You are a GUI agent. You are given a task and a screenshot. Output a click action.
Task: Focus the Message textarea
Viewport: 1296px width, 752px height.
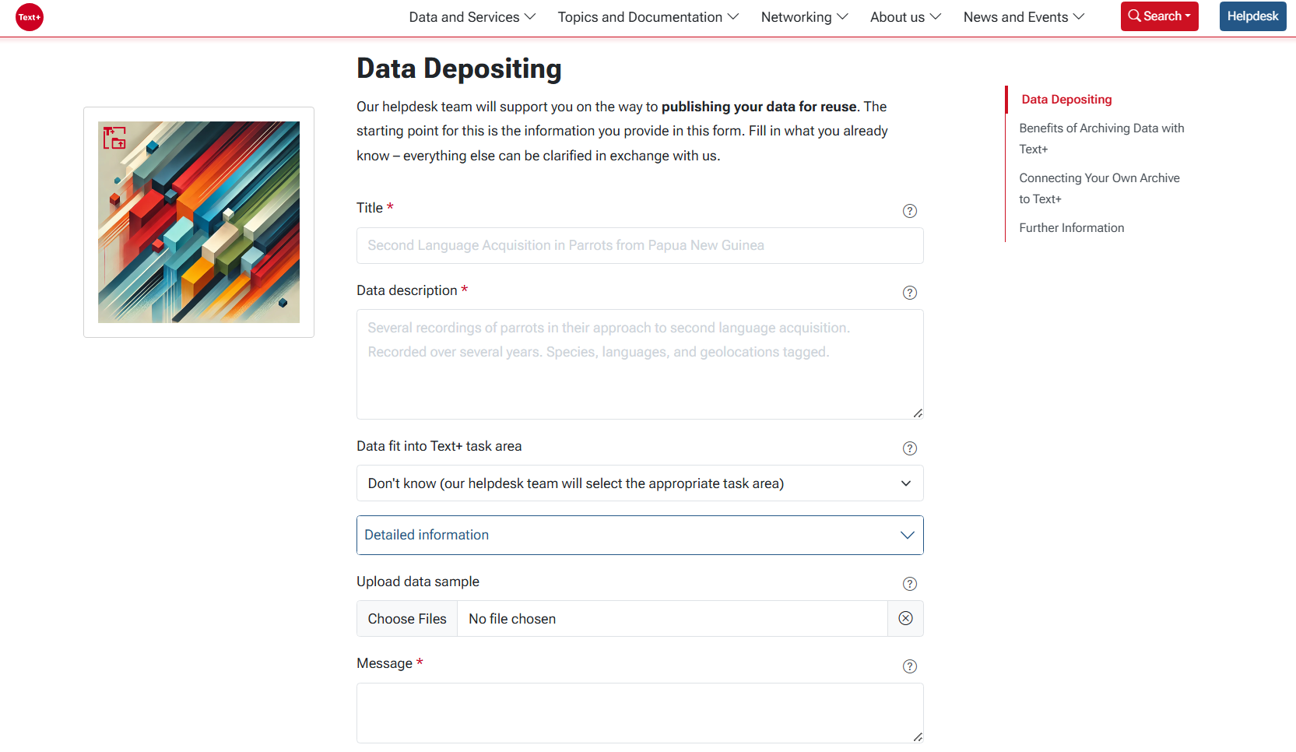(x=640, y=713)
